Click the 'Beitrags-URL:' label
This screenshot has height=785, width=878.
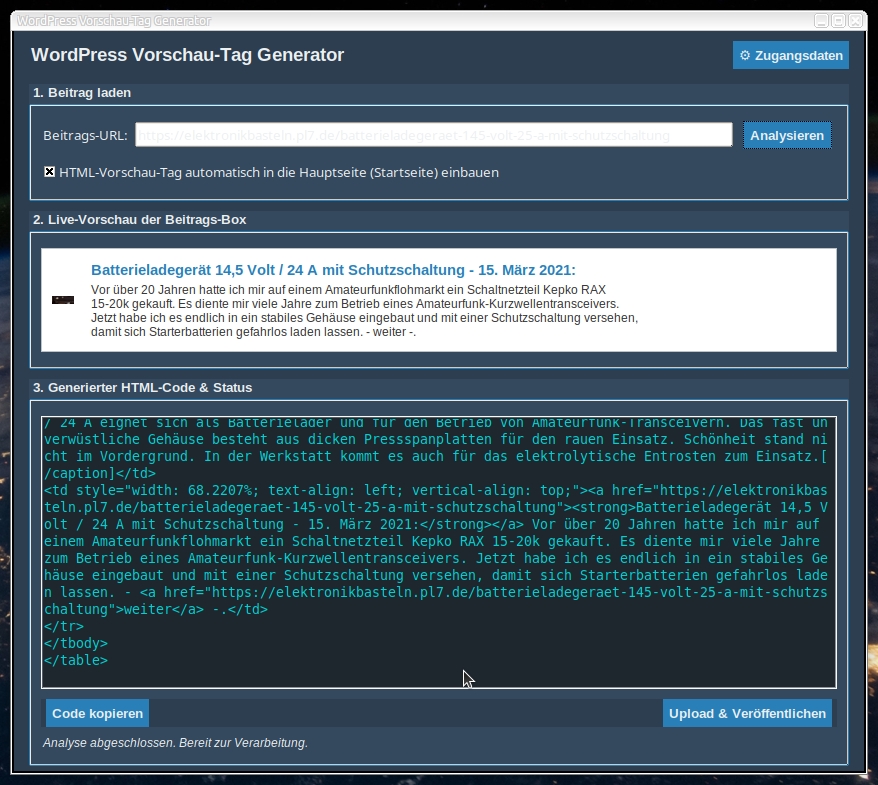(x=85, y=135)
